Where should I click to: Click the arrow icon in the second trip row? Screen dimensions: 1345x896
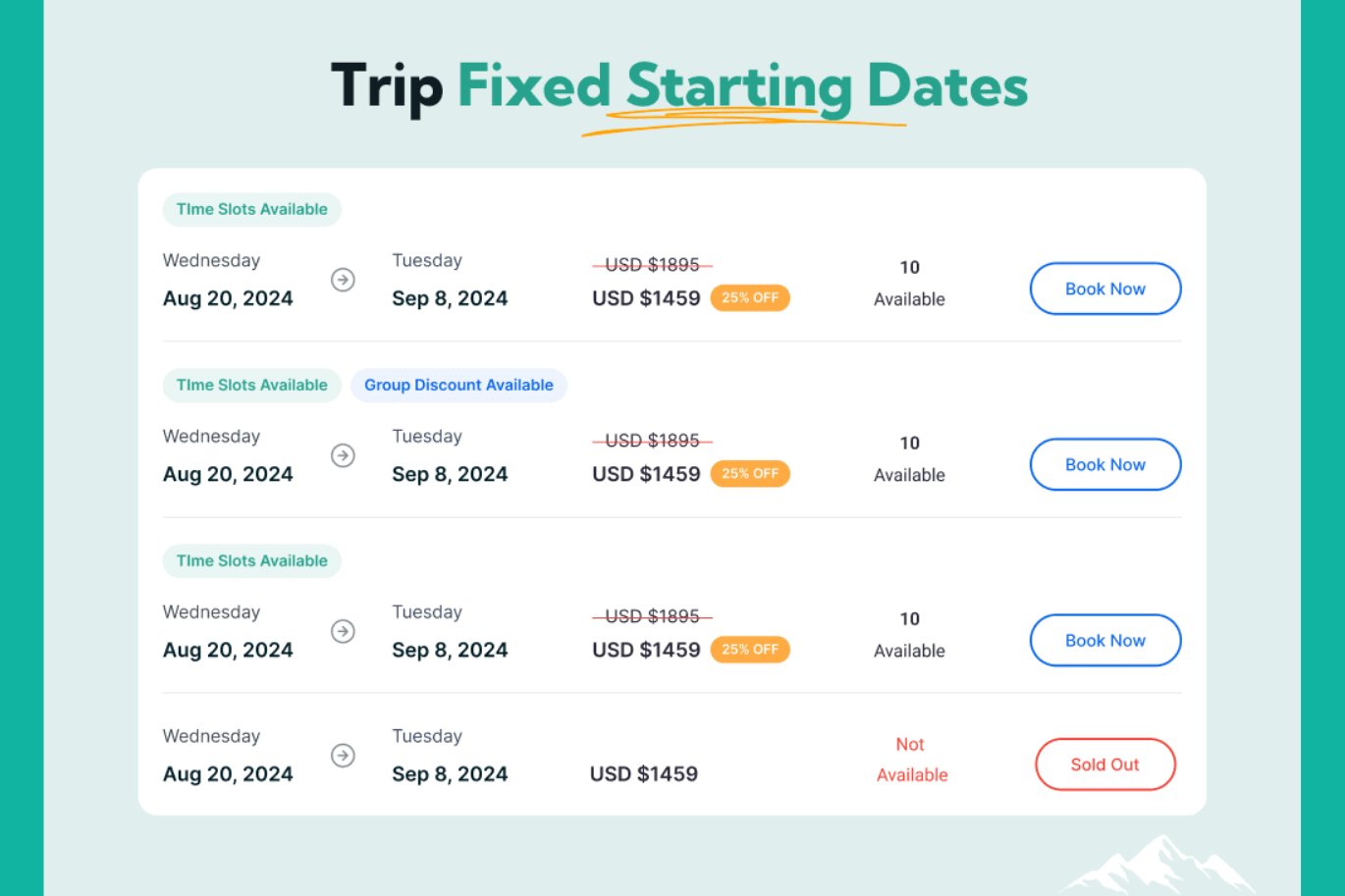point(343,455)
